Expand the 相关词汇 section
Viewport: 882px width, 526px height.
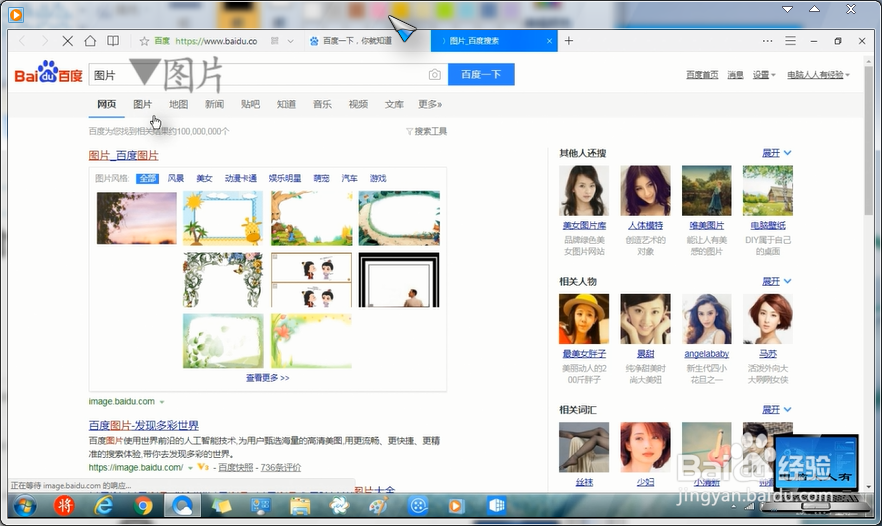click(776, 410)
